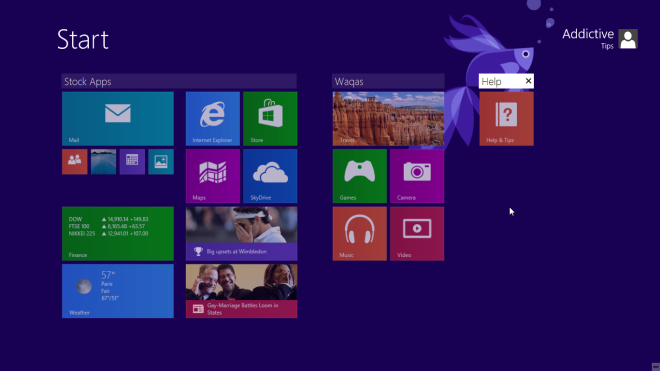Open Sports tile about Wimbledon upsets
Image resolution: width=660 pixels, height=371 pixels.
tap(241, 234)
